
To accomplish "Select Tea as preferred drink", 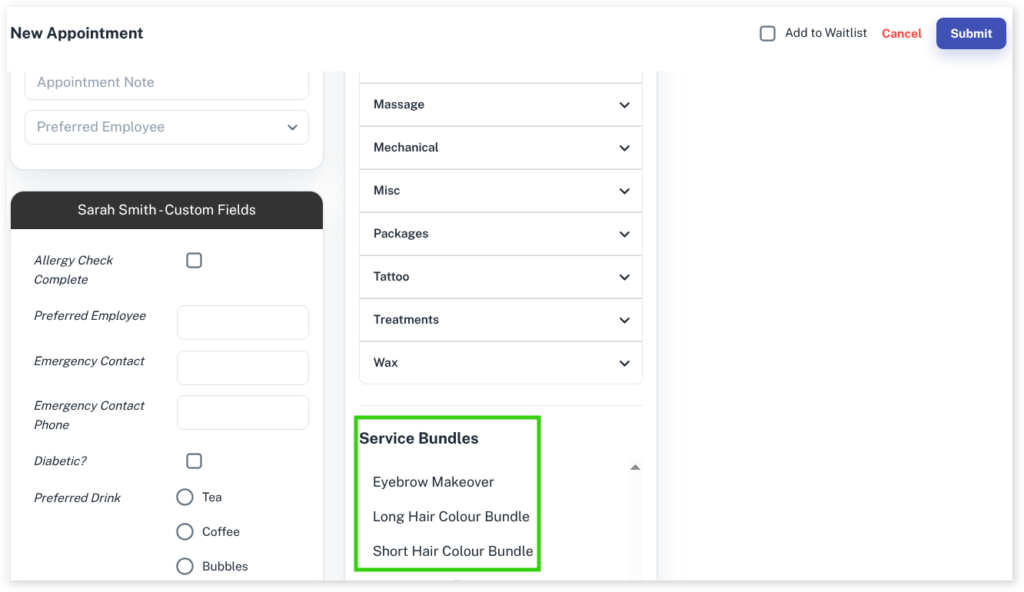I will [185, 497].
